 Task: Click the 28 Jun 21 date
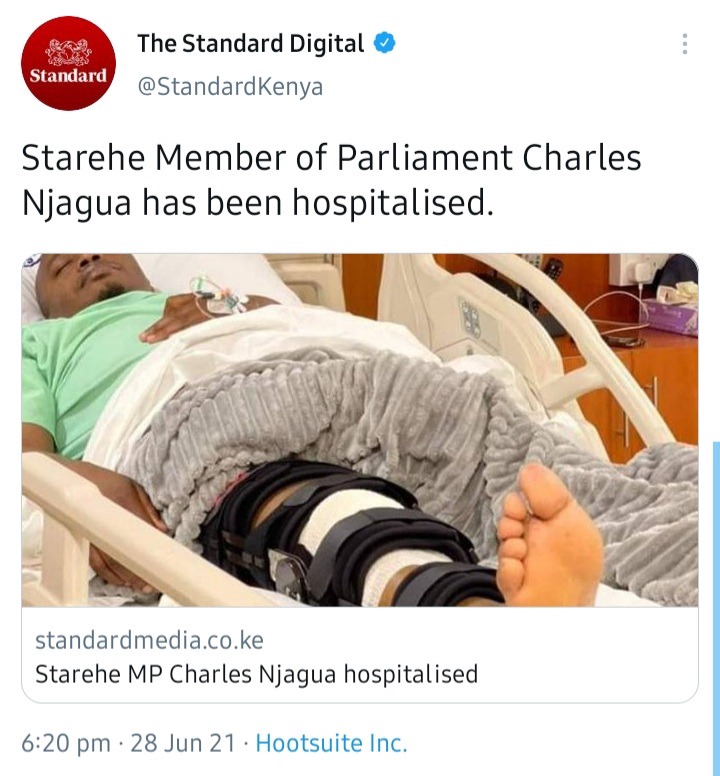click(x=183, y=743)
